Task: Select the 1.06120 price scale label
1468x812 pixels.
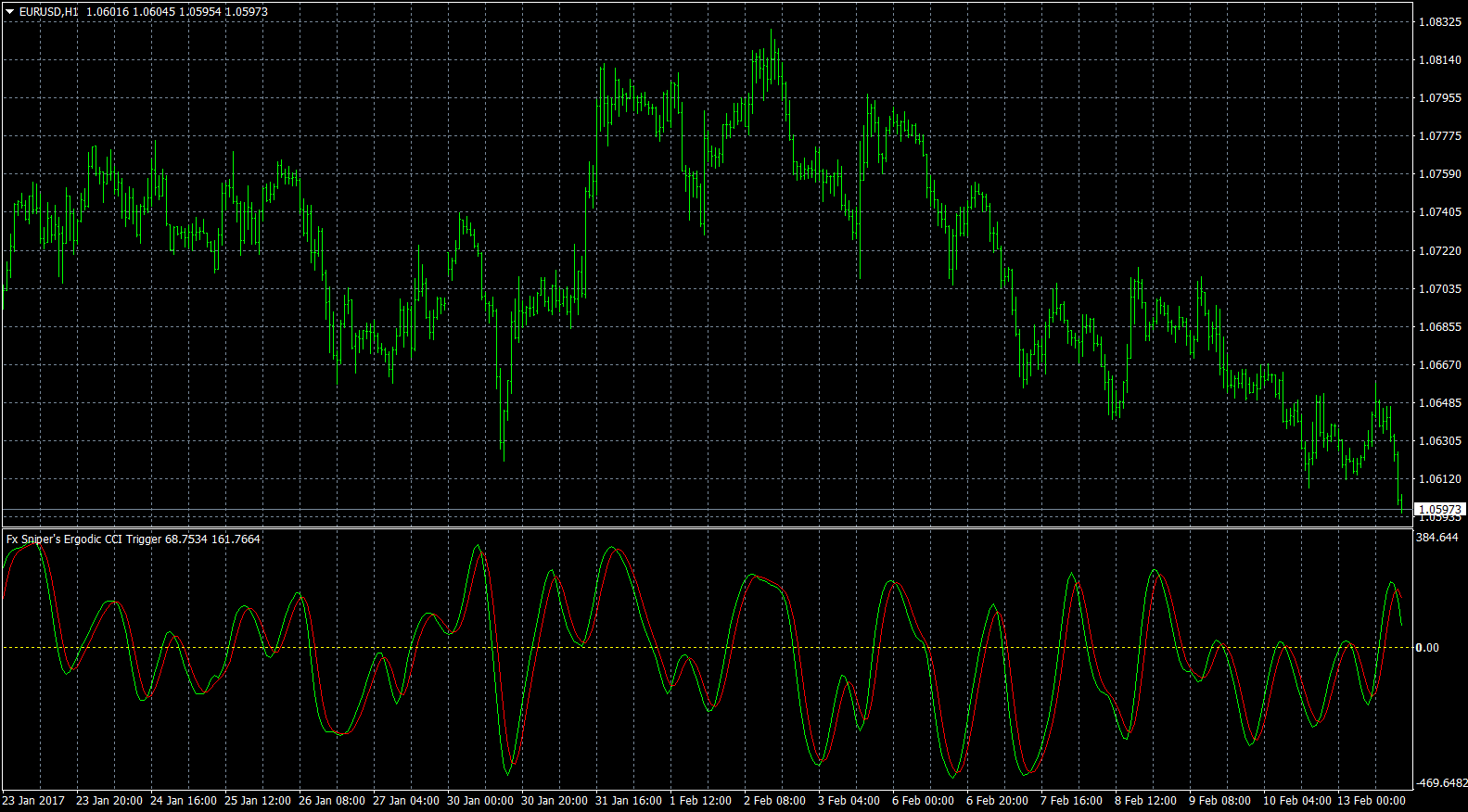Action: coord(1440,479)
